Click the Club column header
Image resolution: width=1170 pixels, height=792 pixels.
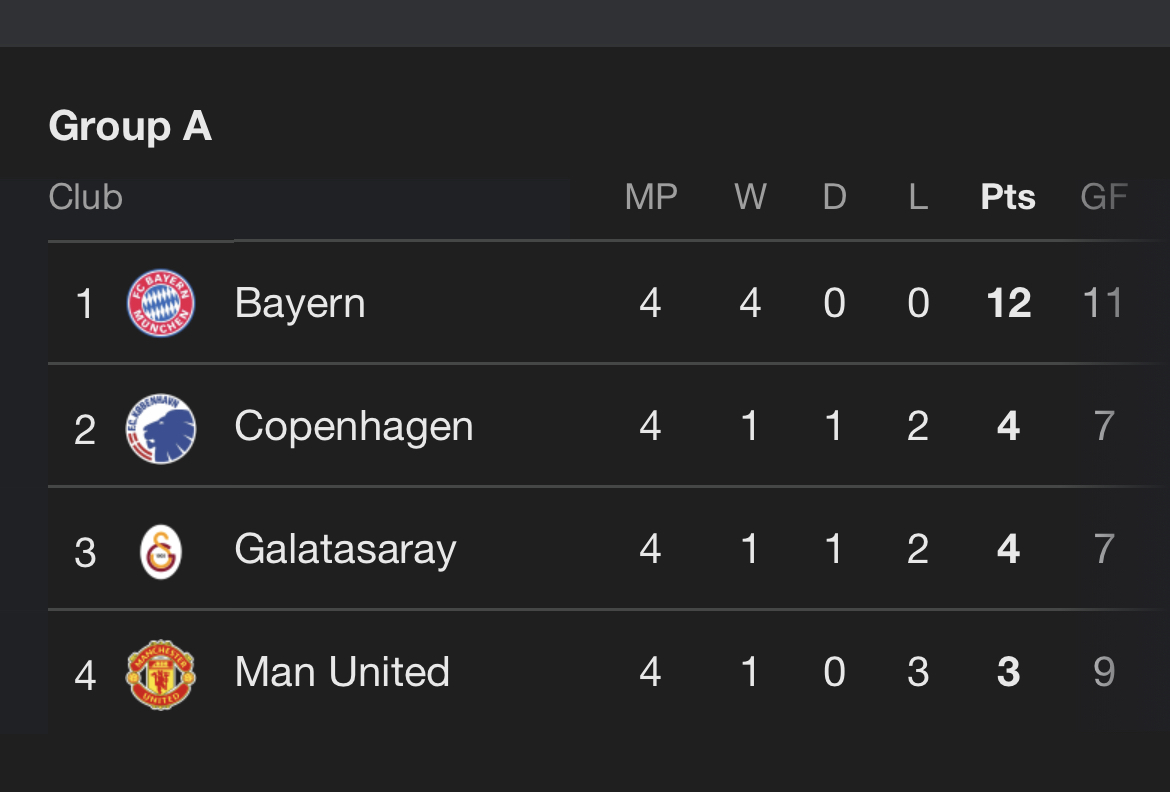85,197
